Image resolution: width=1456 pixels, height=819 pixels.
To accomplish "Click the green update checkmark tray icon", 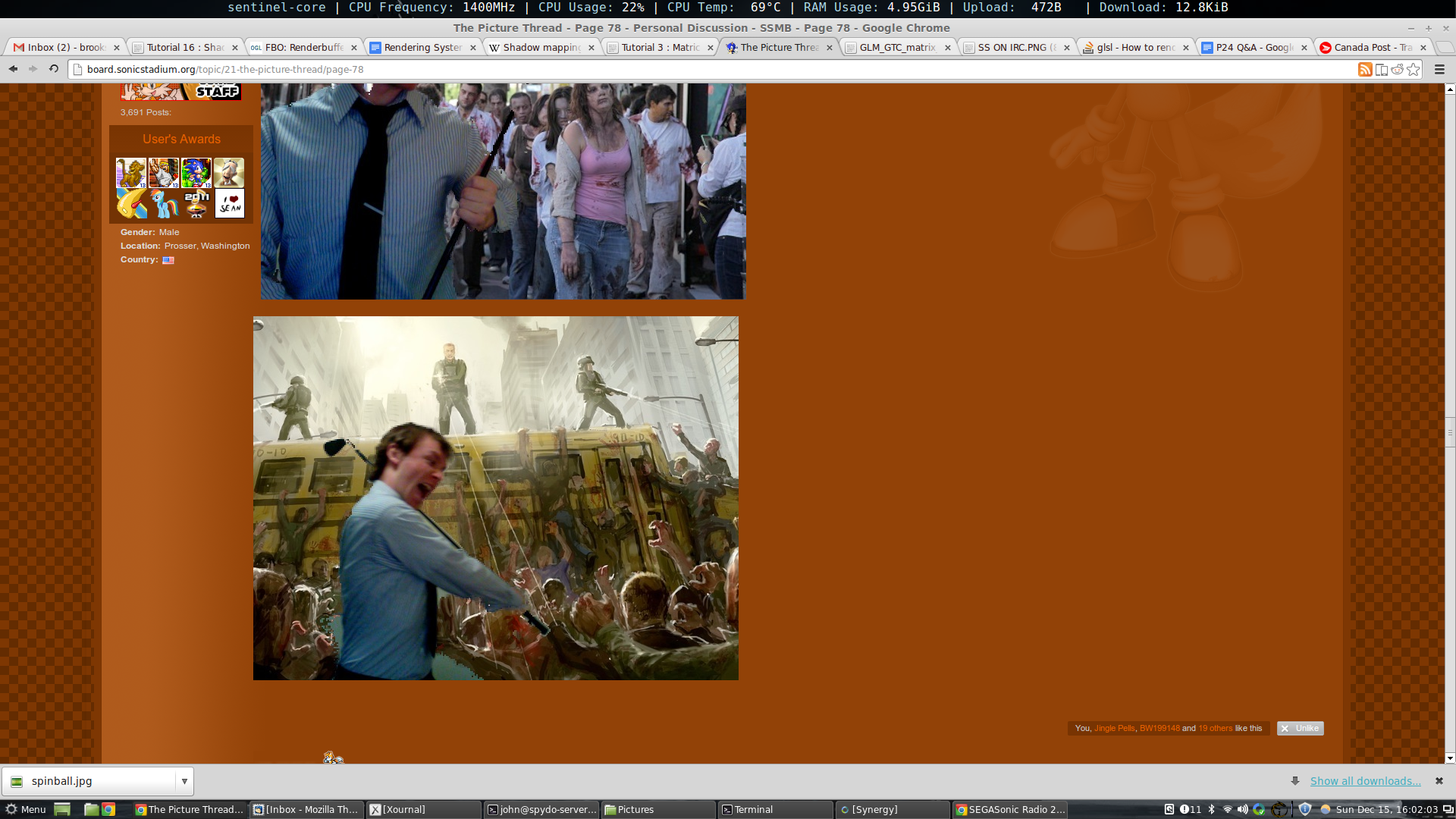I will click(1259, 809).
